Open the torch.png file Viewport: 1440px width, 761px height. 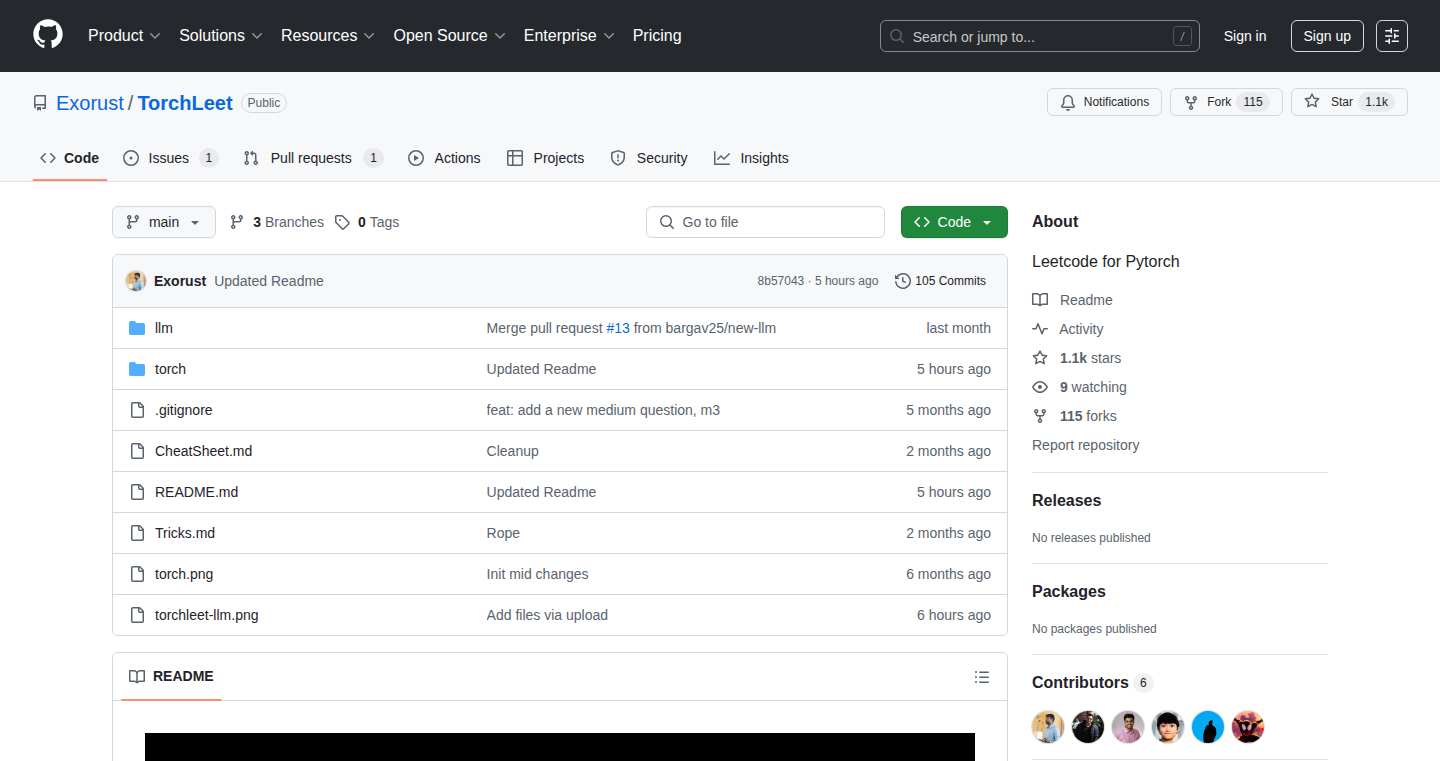pos(184,574)
